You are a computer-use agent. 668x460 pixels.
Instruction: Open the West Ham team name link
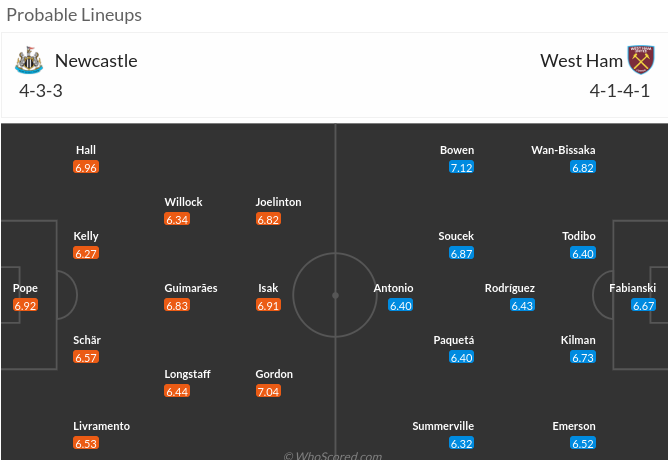pos(581,60)
